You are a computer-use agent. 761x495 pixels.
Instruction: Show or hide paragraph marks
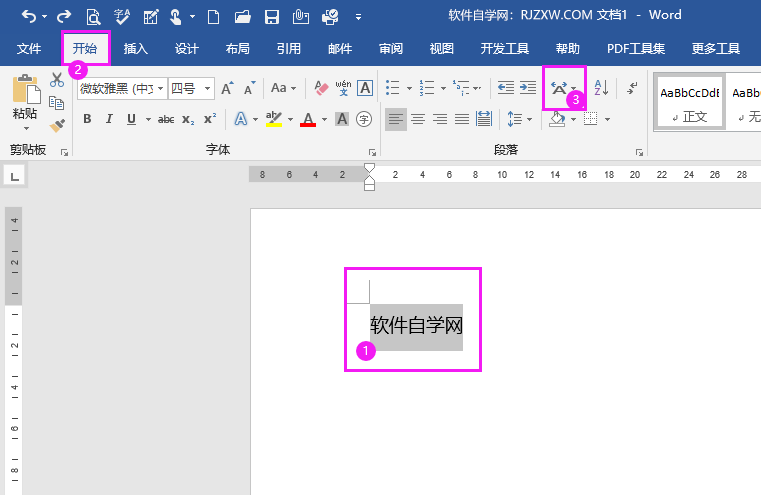click(x=631, y=88)
